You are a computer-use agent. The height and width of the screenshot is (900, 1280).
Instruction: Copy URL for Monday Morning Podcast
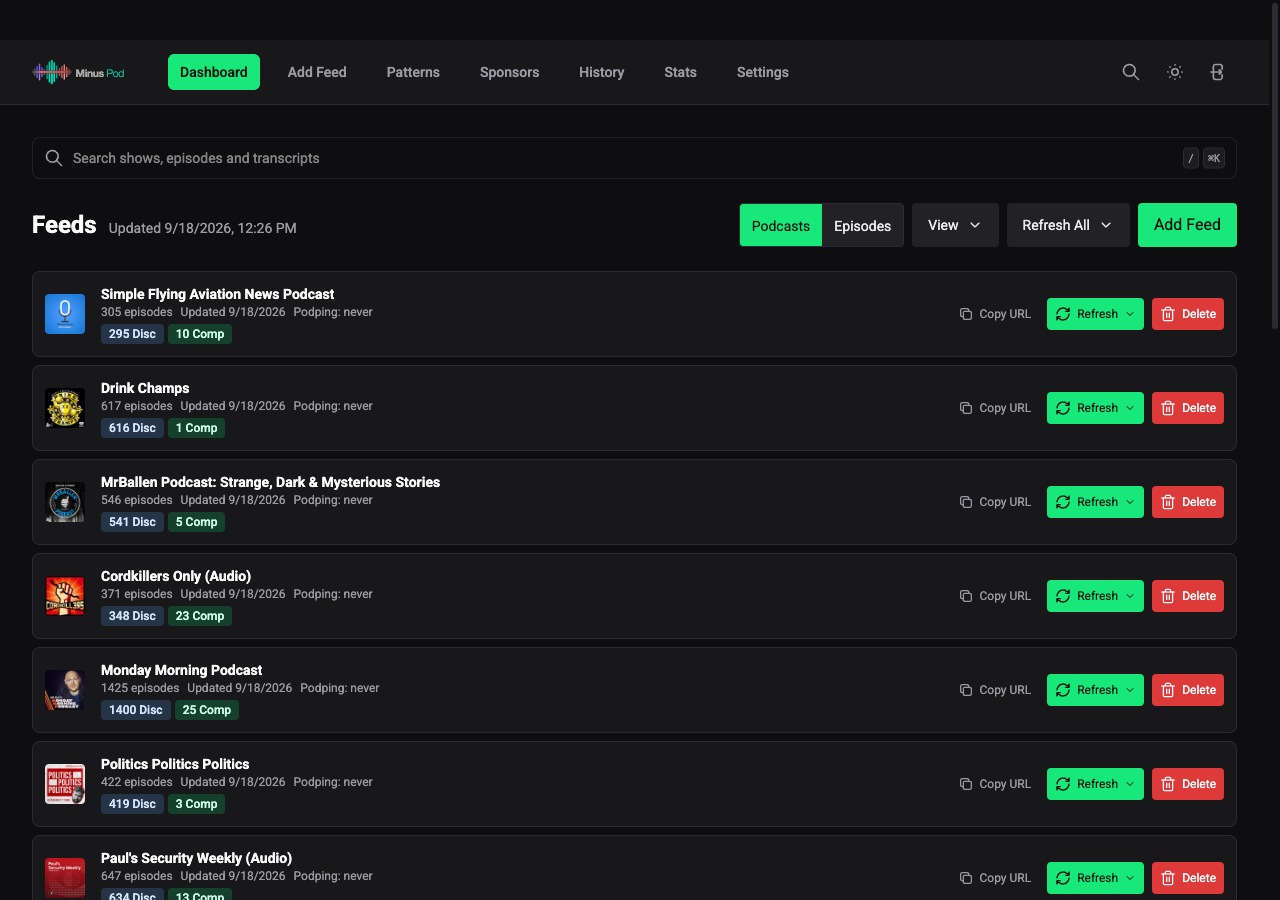pos(995,690)
